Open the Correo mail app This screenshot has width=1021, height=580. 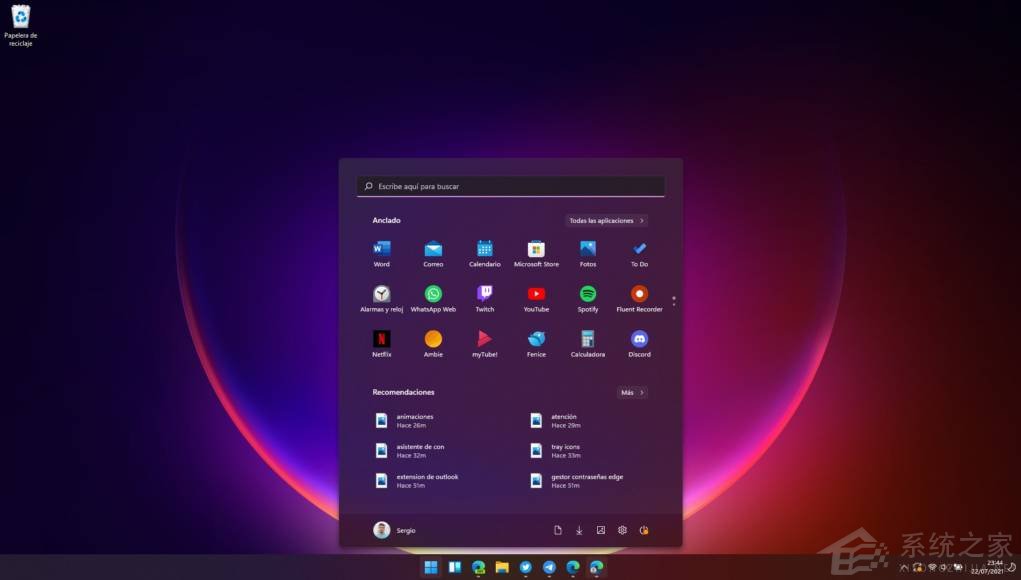433,254
